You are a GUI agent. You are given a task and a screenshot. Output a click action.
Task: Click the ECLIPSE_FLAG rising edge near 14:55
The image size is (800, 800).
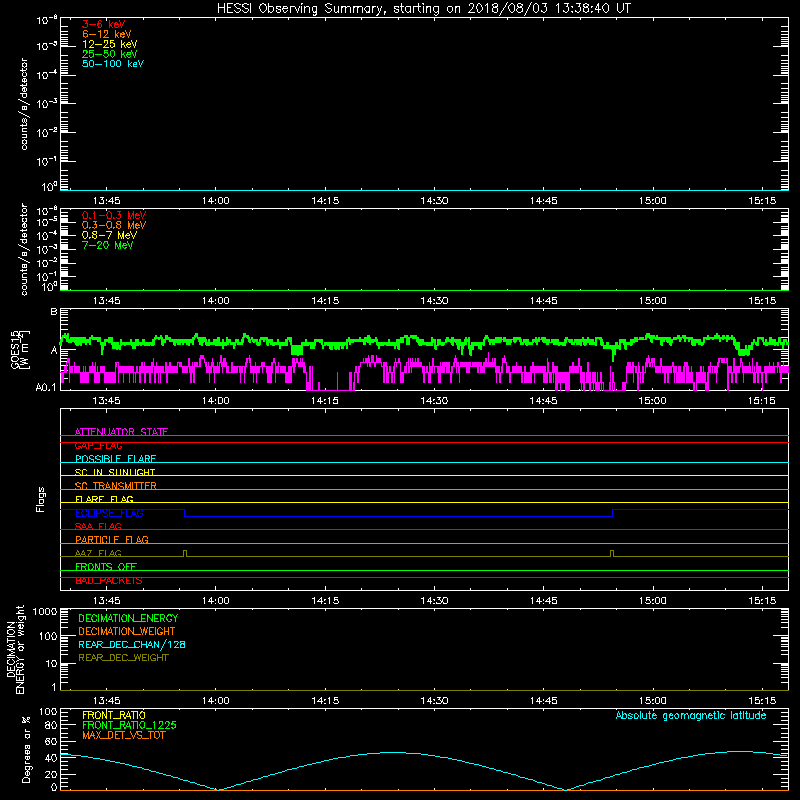point(612,513)
